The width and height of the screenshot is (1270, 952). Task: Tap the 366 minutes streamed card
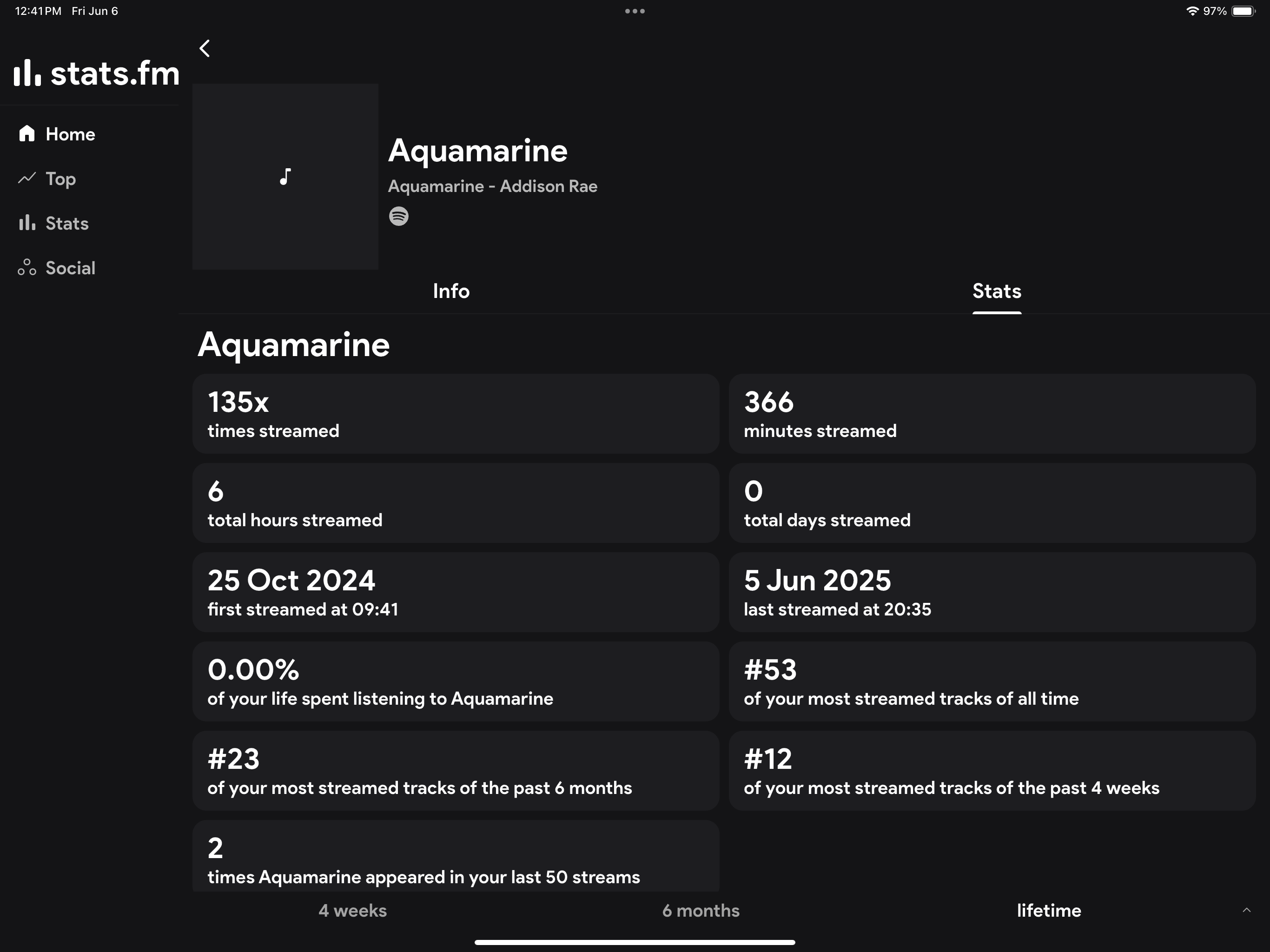click(992, 414)
